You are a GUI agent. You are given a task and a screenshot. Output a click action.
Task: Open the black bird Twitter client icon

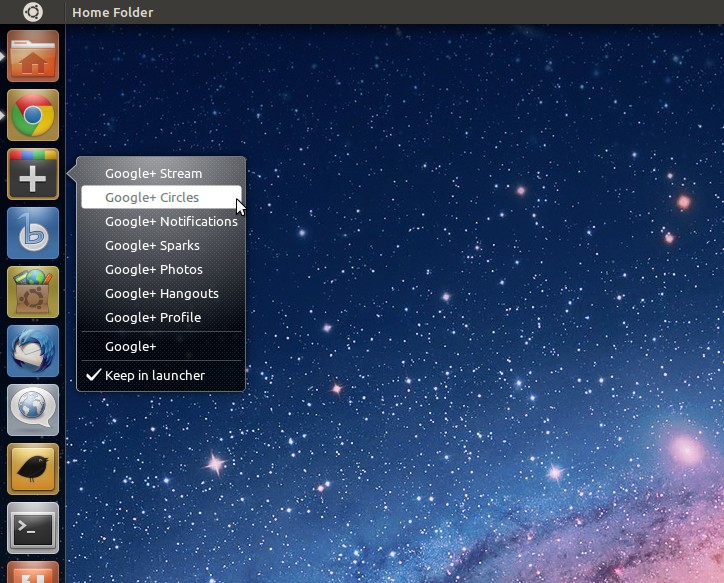(33, 469)
